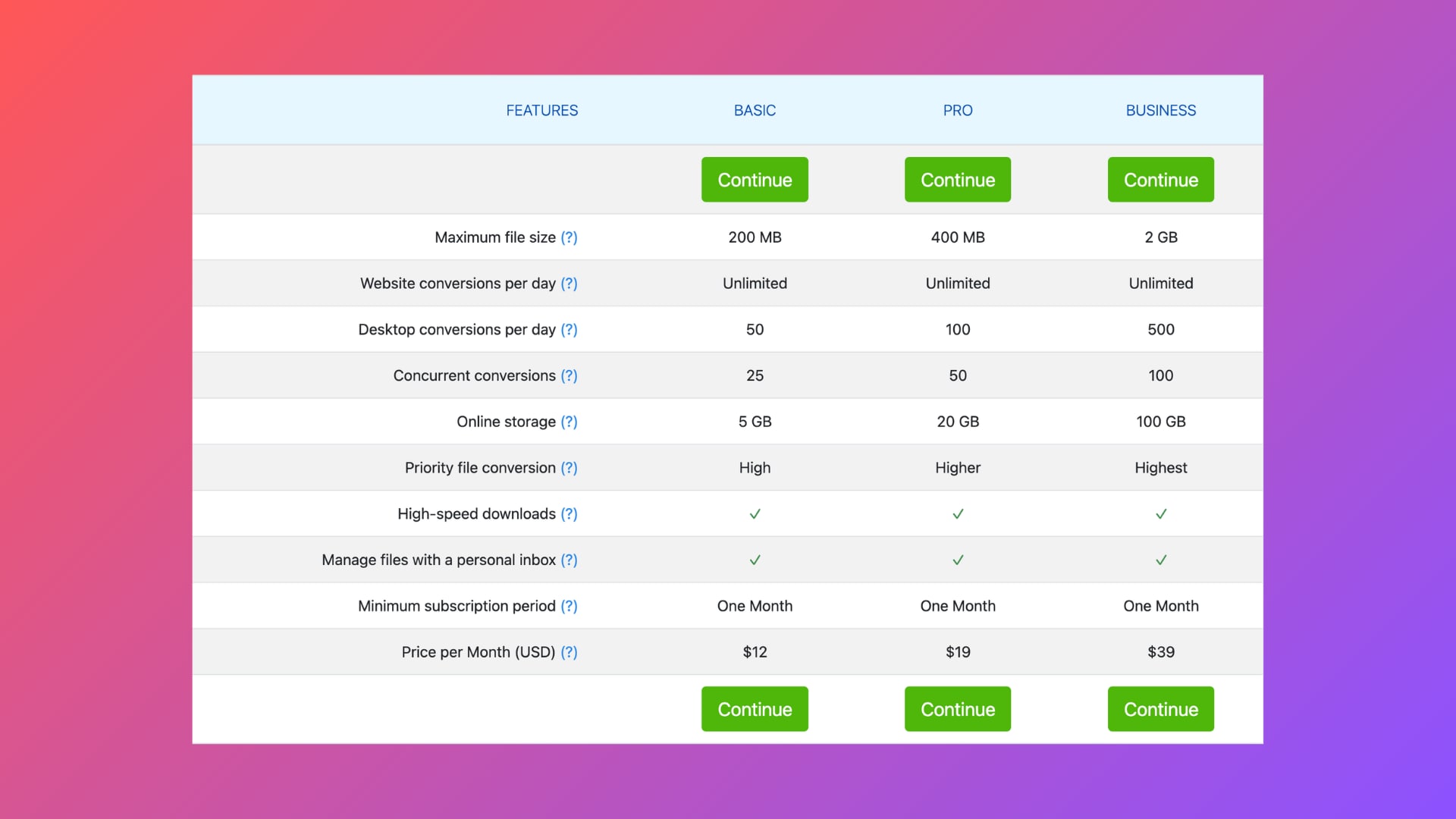Image resolution: width=1456 pixels, height=819 pixels.
Task: Click the top Continue button under PRO
Action: [958, 180]
